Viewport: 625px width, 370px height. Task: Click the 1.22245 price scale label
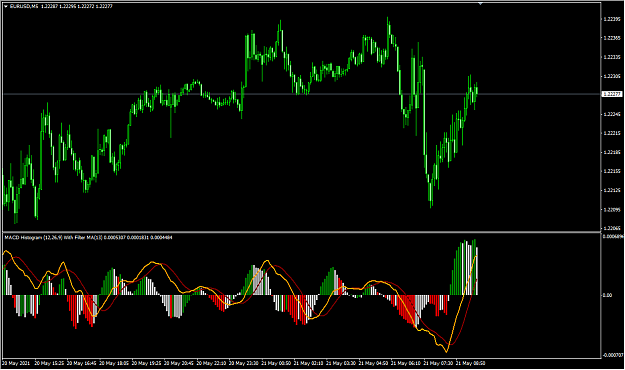[612, 114]
